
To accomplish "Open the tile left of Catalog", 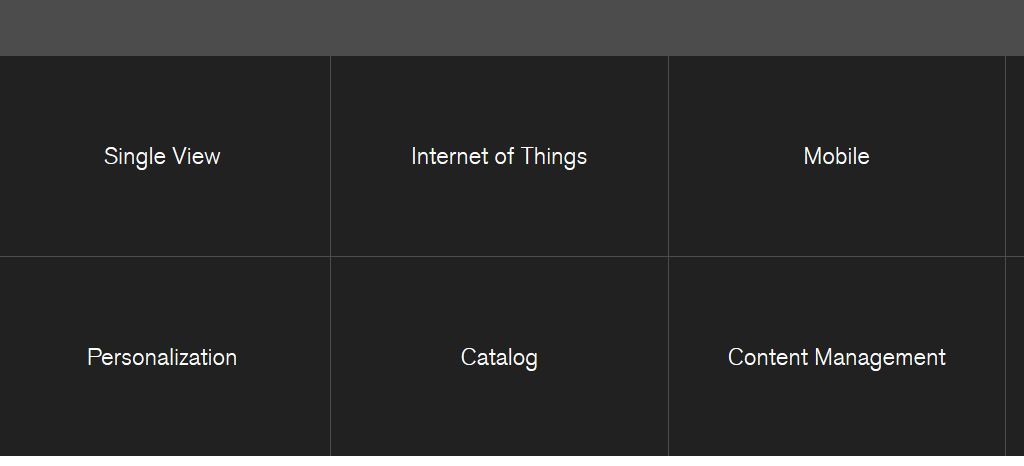I will [x=162, y=357].
